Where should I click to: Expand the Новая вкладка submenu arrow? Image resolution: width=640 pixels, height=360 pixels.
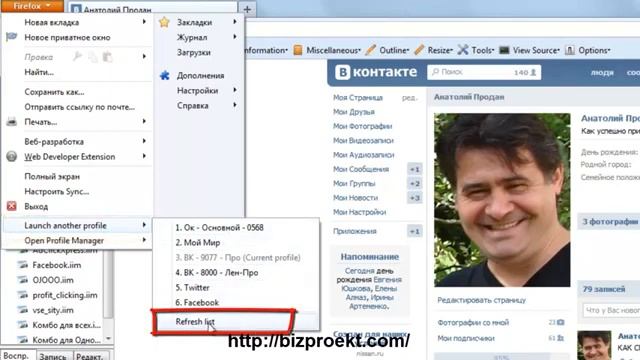144,22
